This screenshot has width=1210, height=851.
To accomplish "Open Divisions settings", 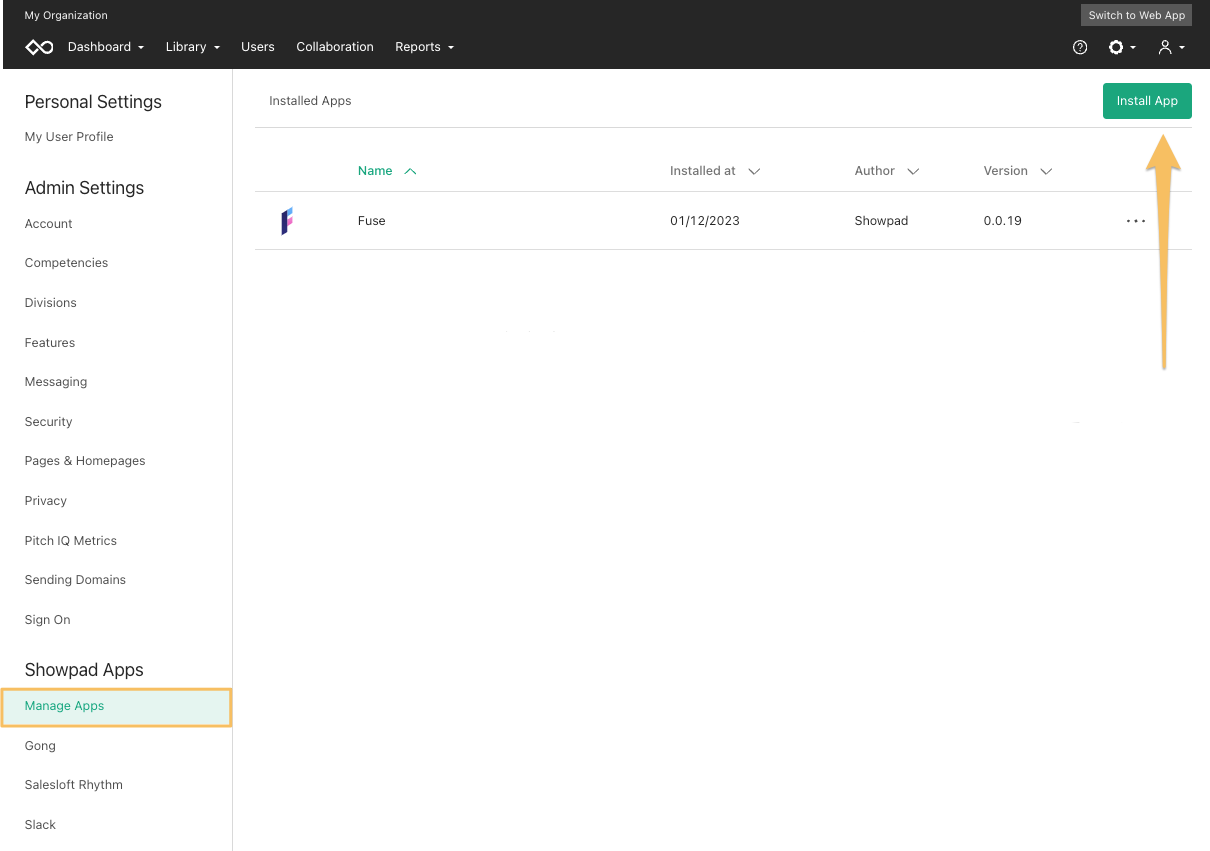I will pyautogui.click(x=51, y=303).
